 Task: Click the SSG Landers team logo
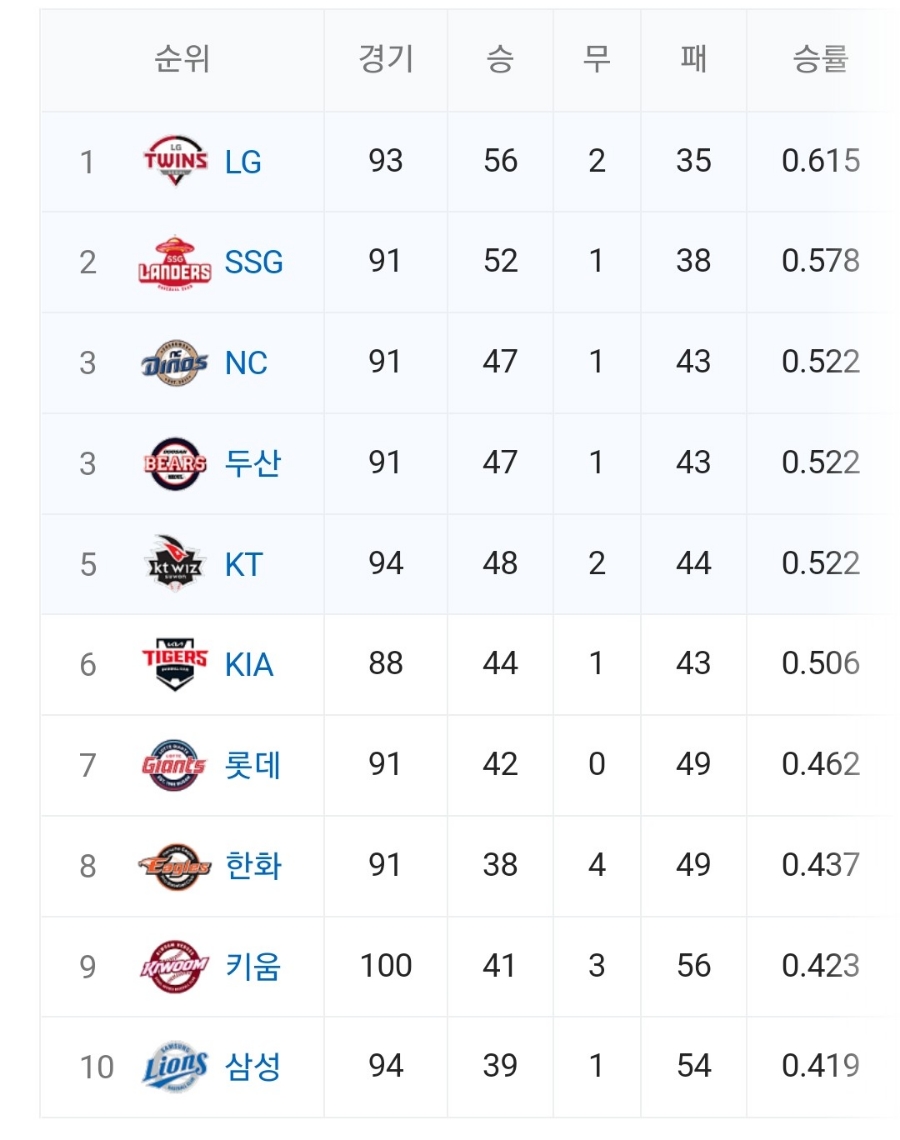[x=175, y=262]
